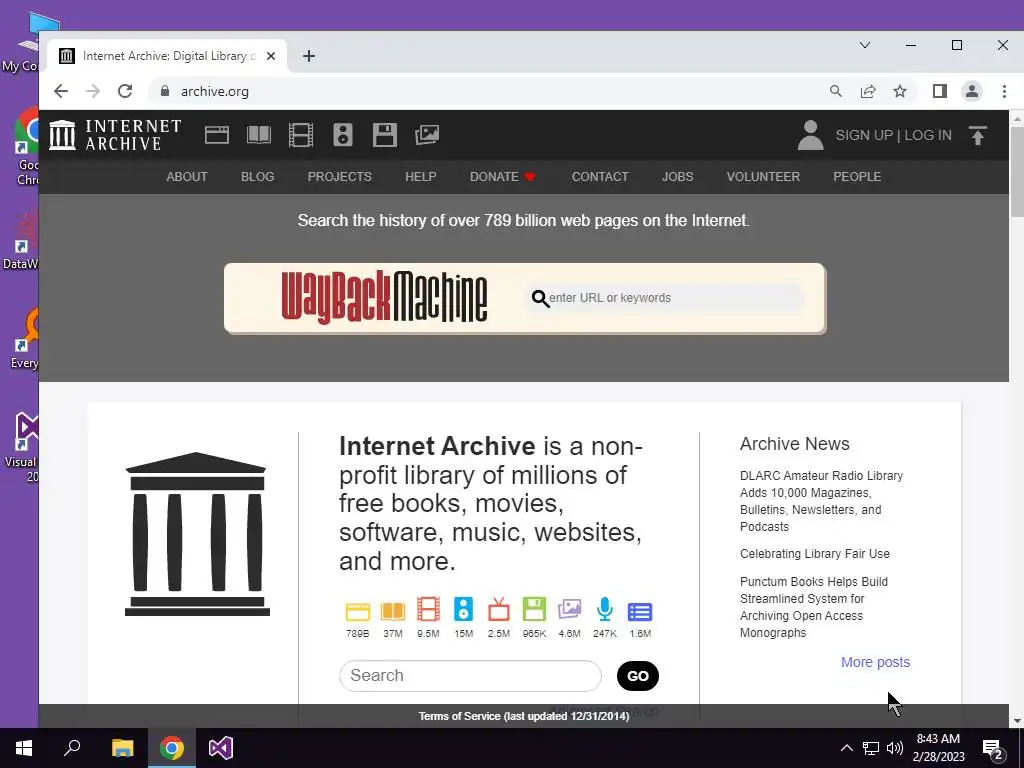Click the TV icon labeled 2.5M
This screenshot has width=1024, height=768.
coord(499,609)
